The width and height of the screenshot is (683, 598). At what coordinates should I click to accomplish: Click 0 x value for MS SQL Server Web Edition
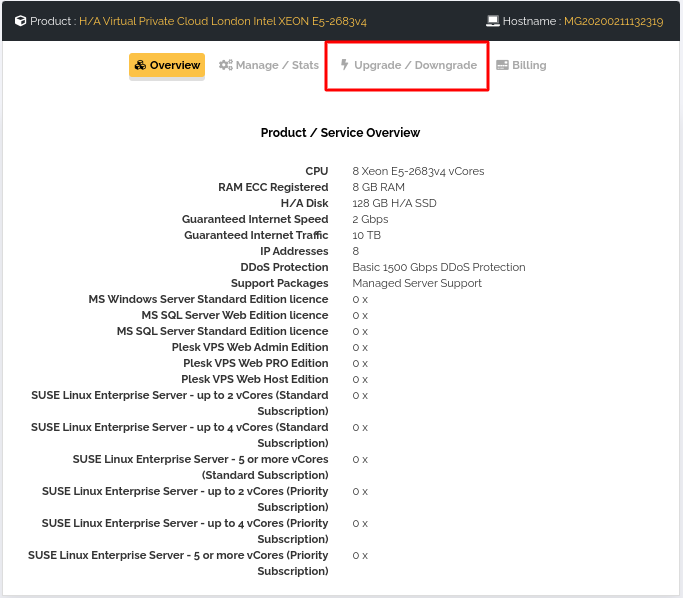click(360, 316)
